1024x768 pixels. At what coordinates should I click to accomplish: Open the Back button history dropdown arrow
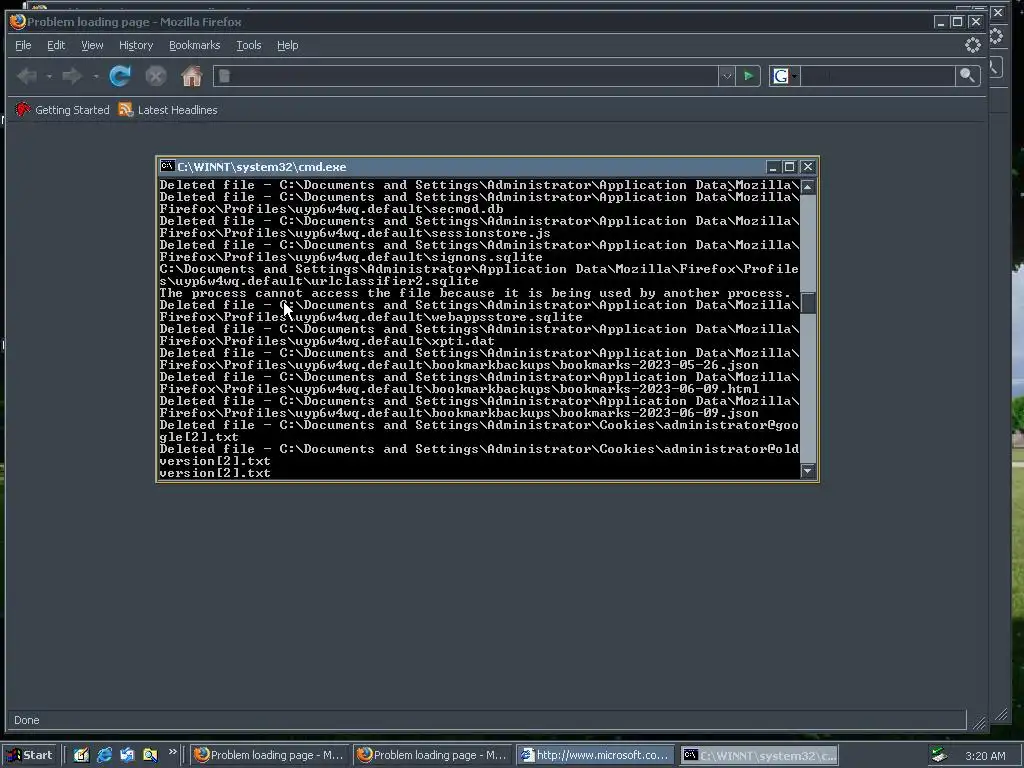click(x=49, y=76)
